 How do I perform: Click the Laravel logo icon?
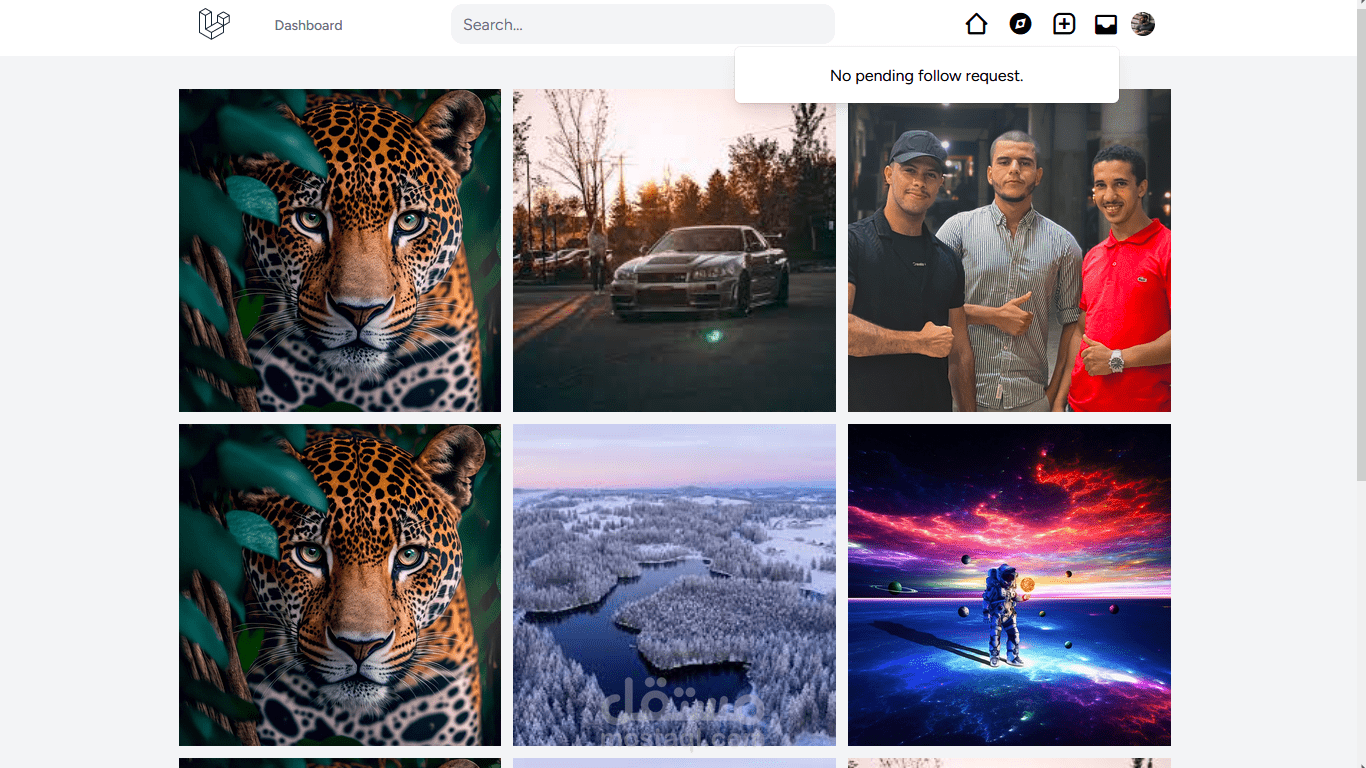pyautogui.click(x=214, y=24)
